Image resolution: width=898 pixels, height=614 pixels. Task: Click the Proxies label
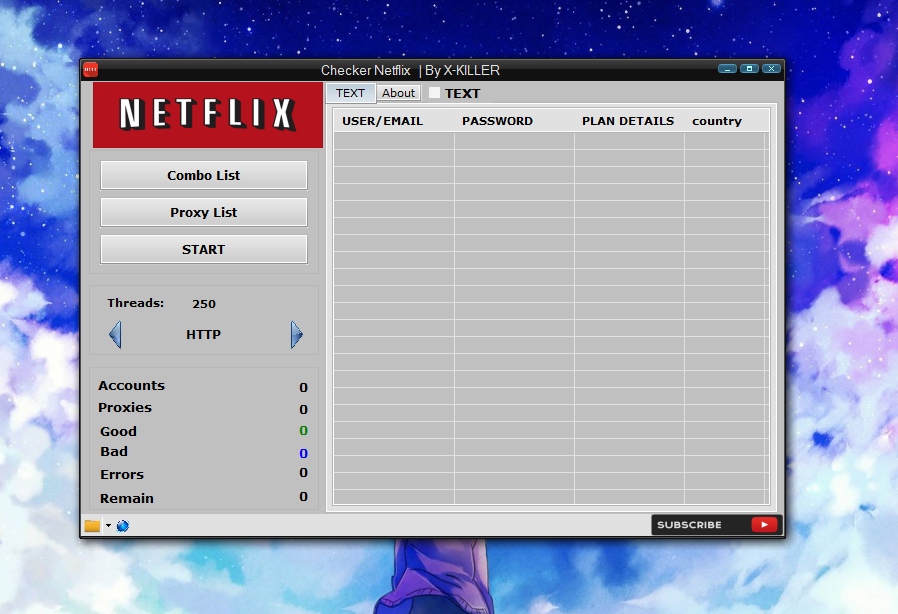pos(125,407)
